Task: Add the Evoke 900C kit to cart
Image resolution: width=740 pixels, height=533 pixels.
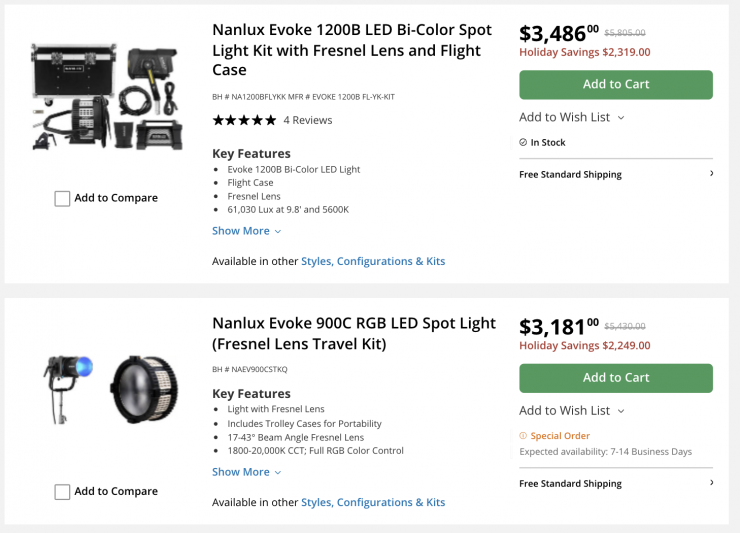Action: click(615, 378)
